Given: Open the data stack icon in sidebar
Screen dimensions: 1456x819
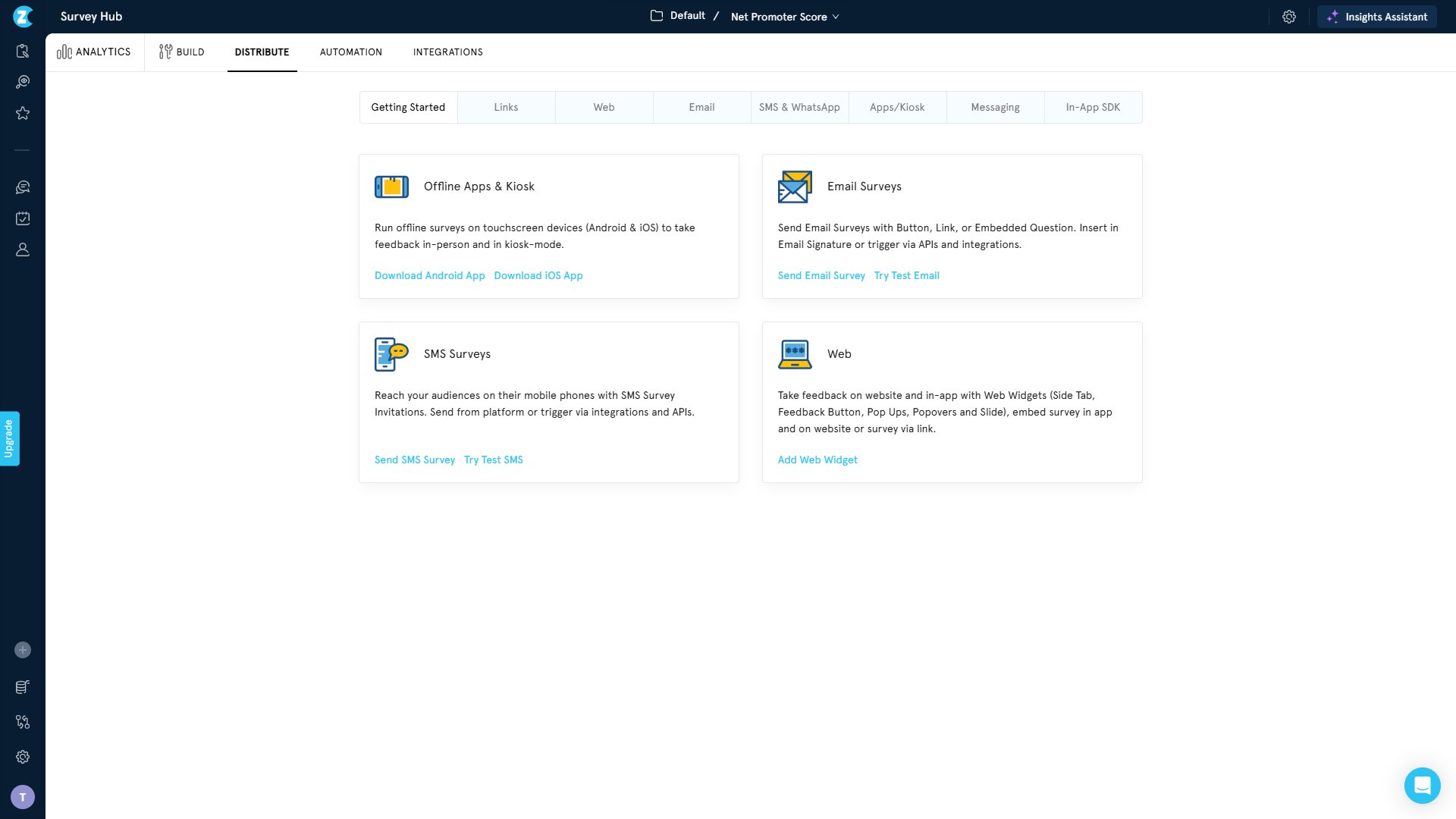Looking at the screenshot, I should point(23,687).
